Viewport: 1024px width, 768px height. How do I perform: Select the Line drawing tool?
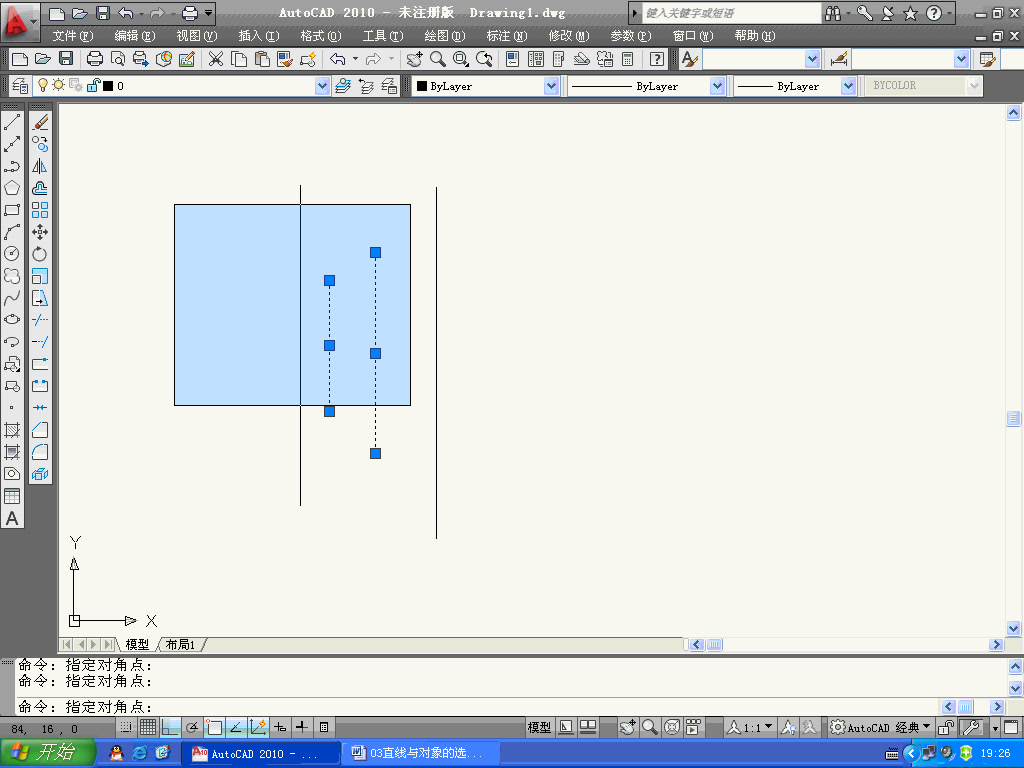click(x=12, y=121)
